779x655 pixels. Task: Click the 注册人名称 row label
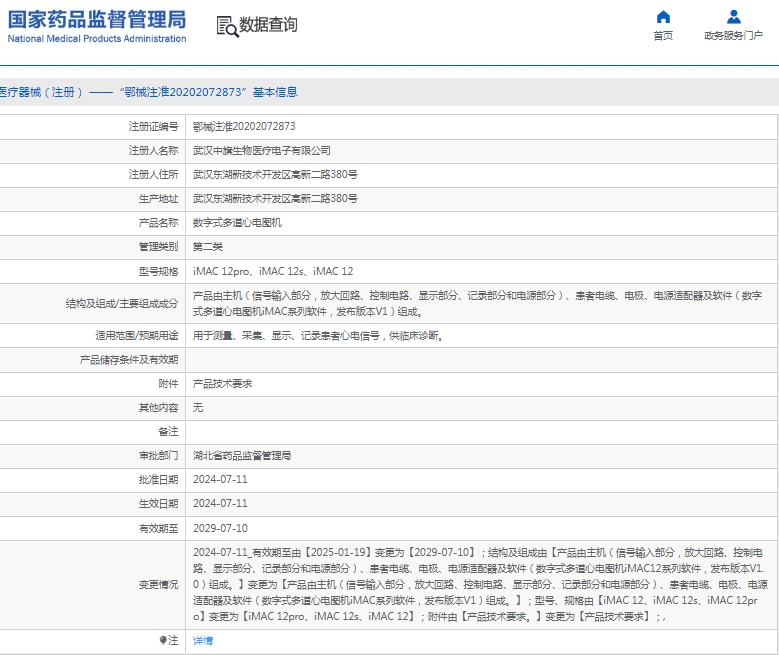[153, 151]
